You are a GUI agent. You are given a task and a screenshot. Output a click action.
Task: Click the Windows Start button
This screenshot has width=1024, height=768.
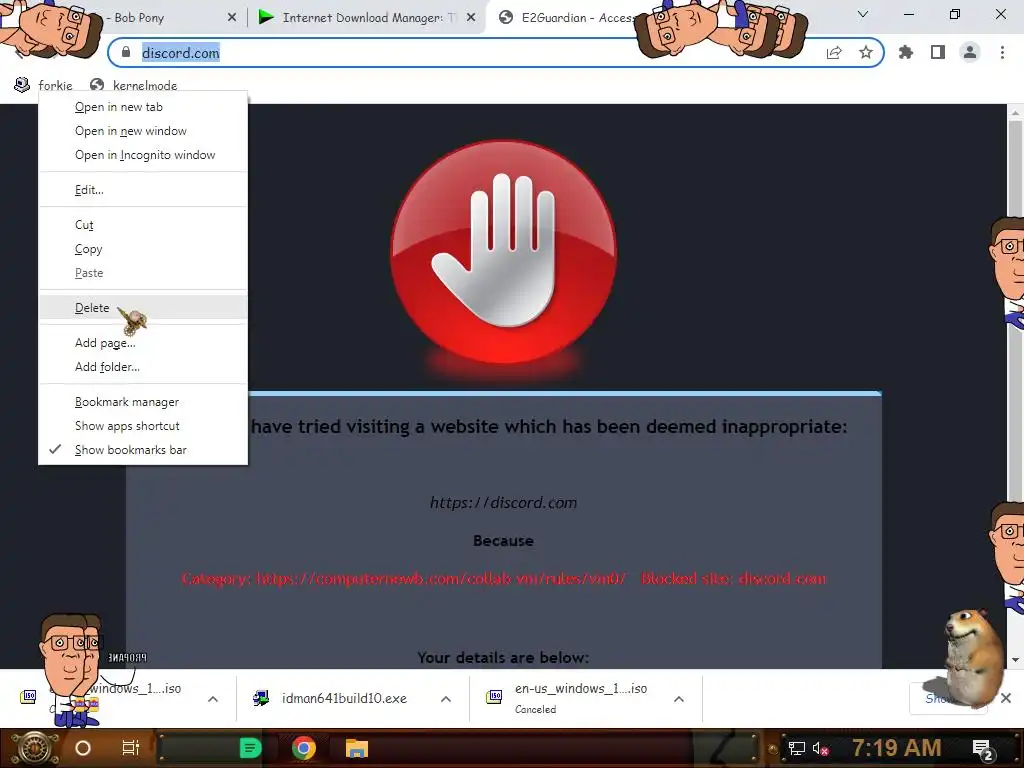[34, 748]
